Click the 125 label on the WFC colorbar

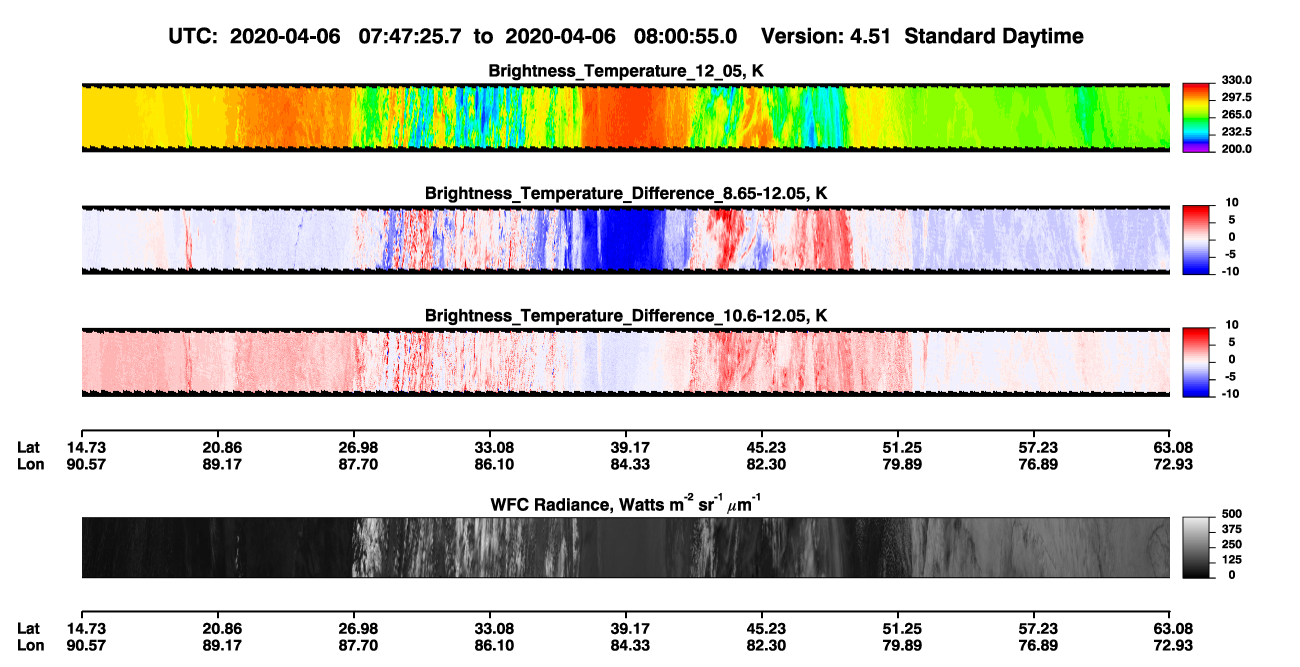[x=1231, y=560]
